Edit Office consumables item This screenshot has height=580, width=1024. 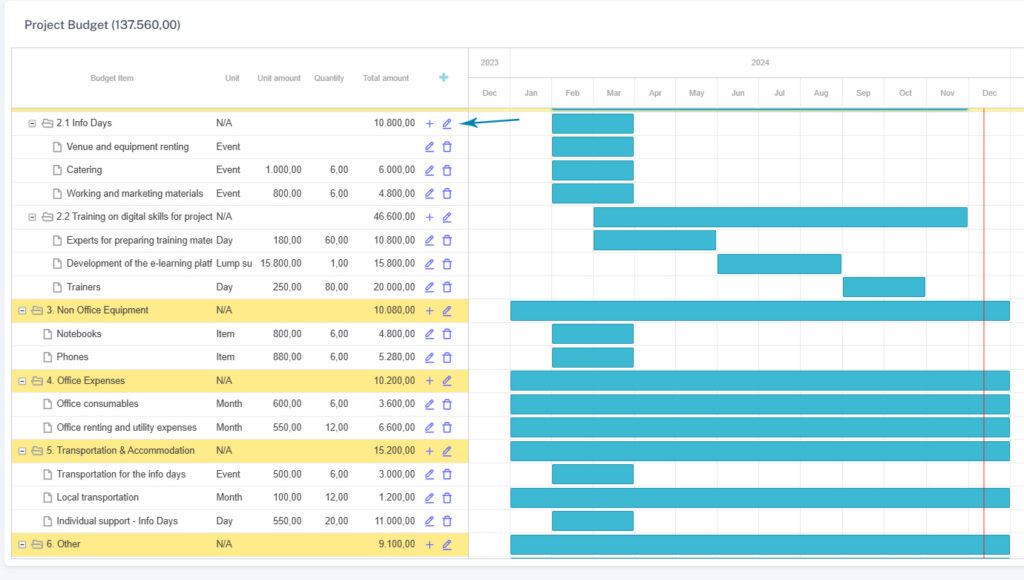coord(429,404)
